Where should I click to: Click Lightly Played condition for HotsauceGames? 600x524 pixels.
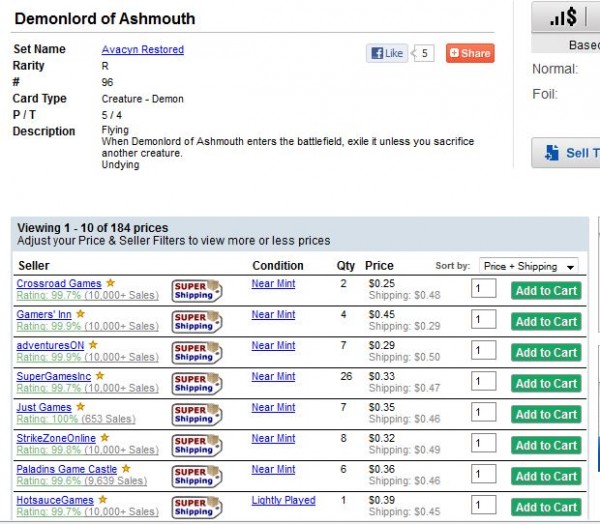pos(281,500)
